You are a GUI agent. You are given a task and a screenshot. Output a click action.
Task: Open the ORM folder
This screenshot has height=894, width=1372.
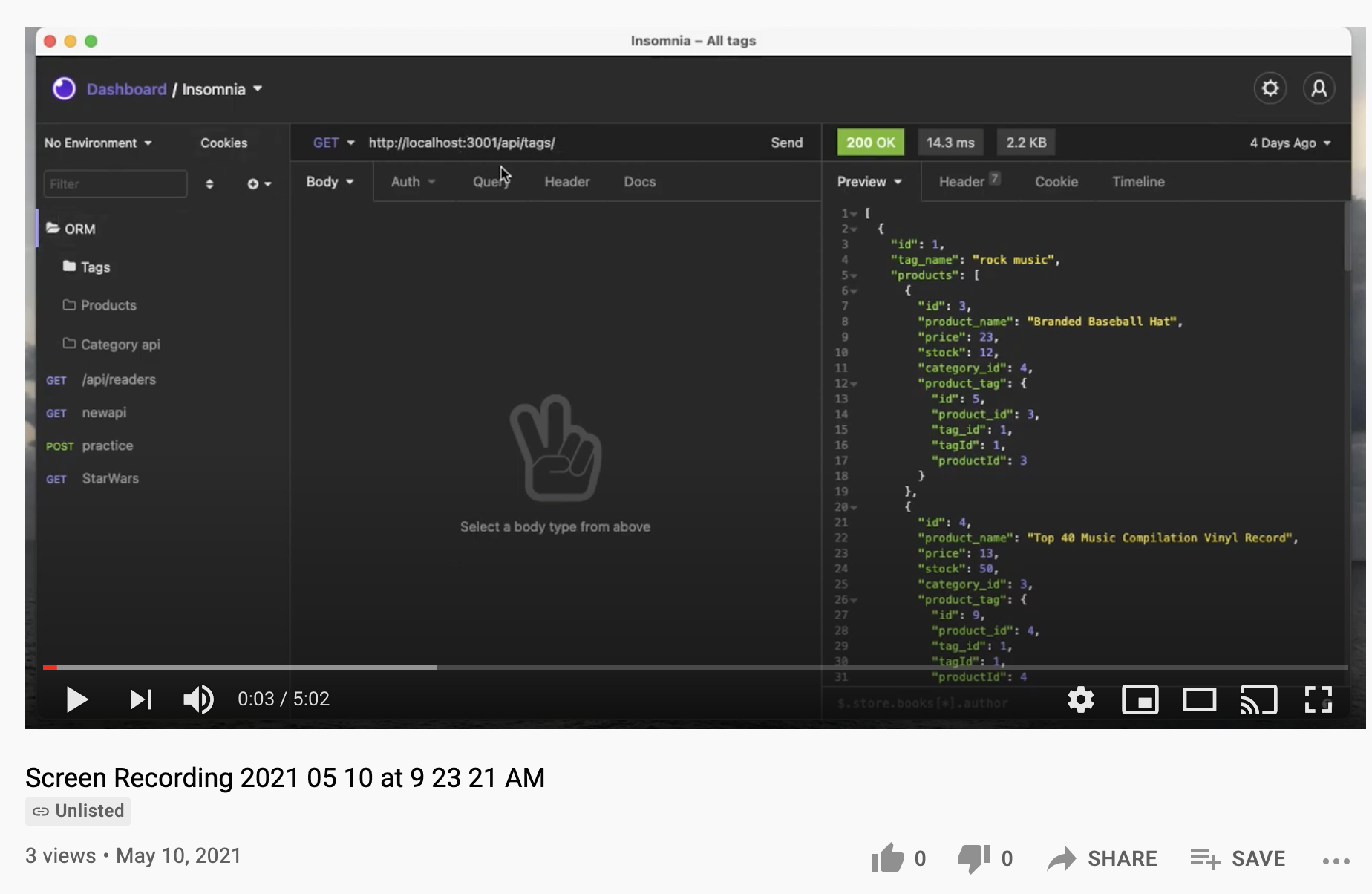coord(71,229)
